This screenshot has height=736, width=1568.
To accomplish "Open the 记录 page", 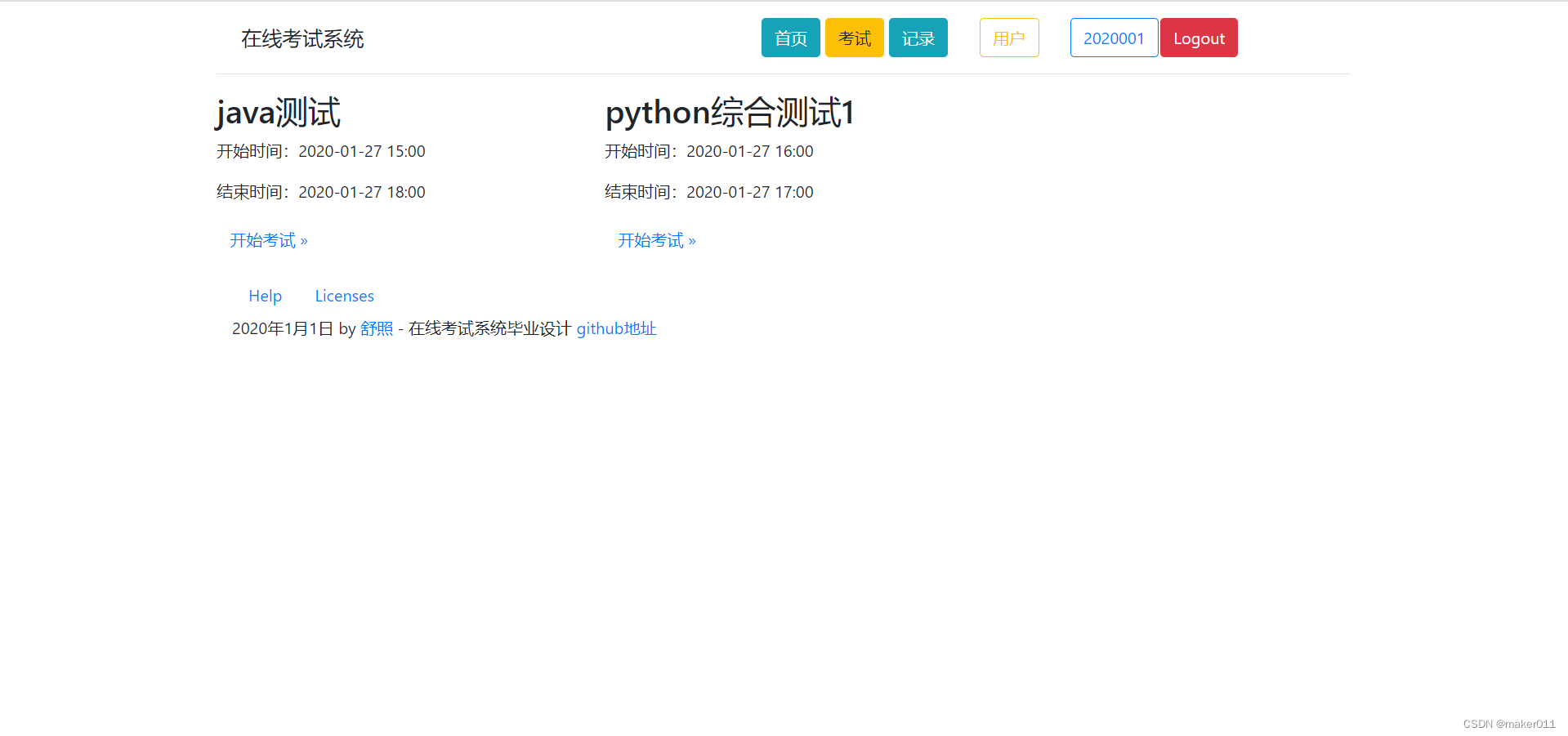I will (918, 38).
